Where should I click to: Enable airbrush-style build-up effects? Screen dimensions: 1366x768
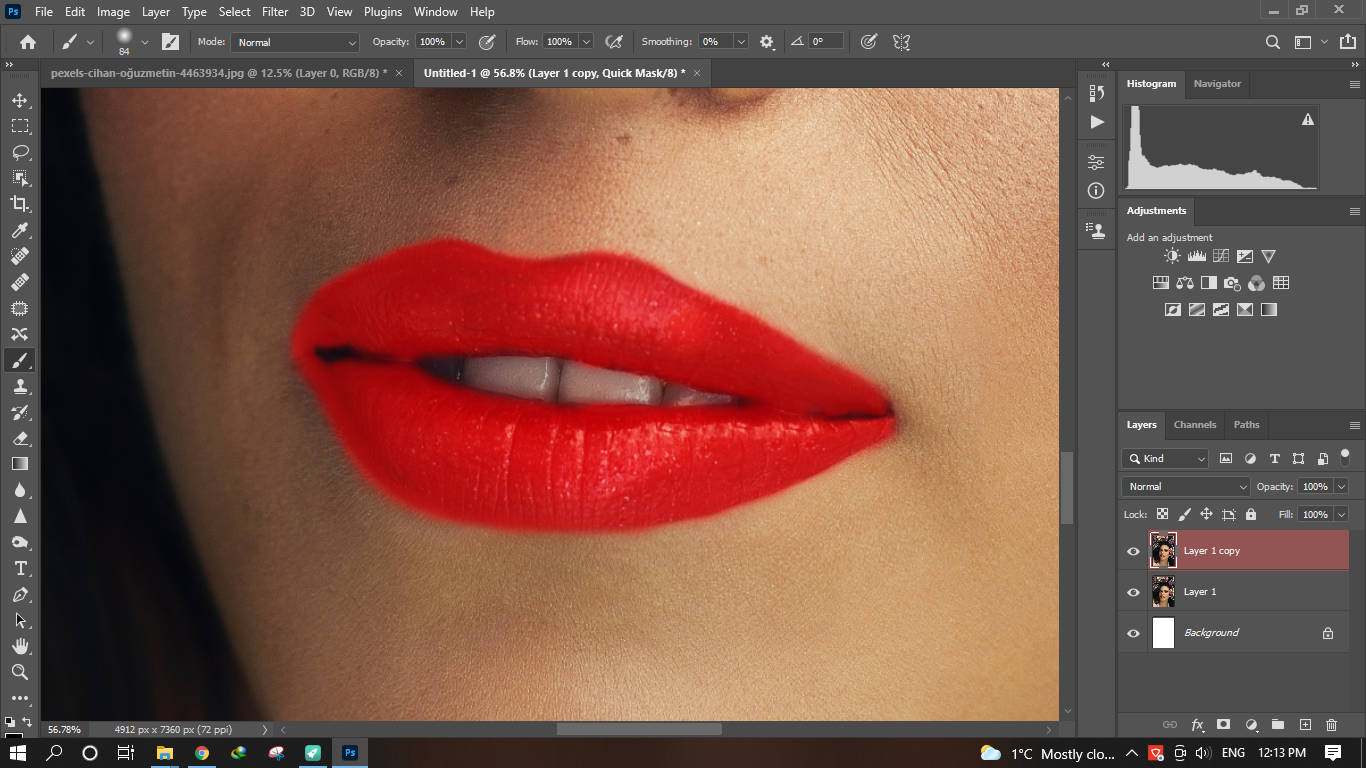click(615, 42)
